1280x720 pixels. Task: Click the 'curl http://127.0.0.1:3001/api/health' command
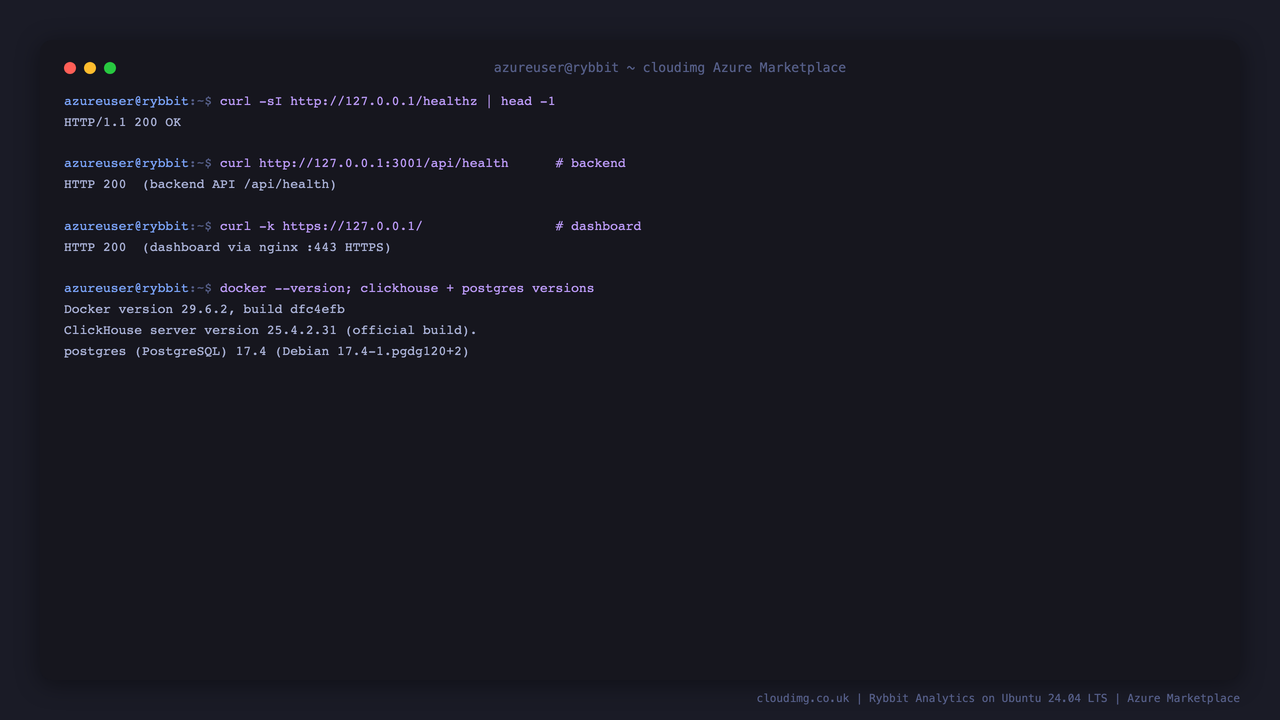(x=364, y=163)
